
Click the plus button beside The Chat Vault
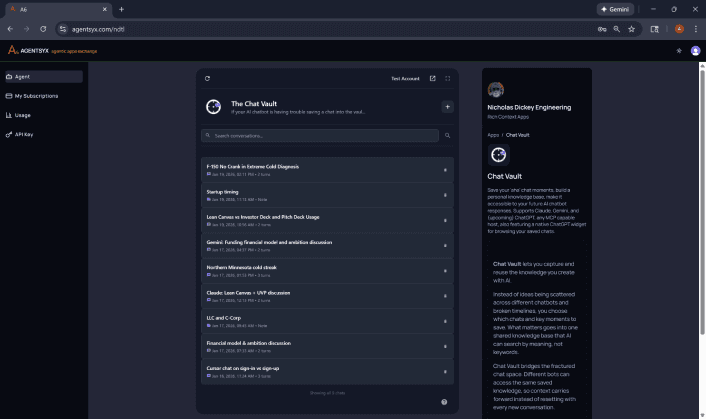coord(447,107)
